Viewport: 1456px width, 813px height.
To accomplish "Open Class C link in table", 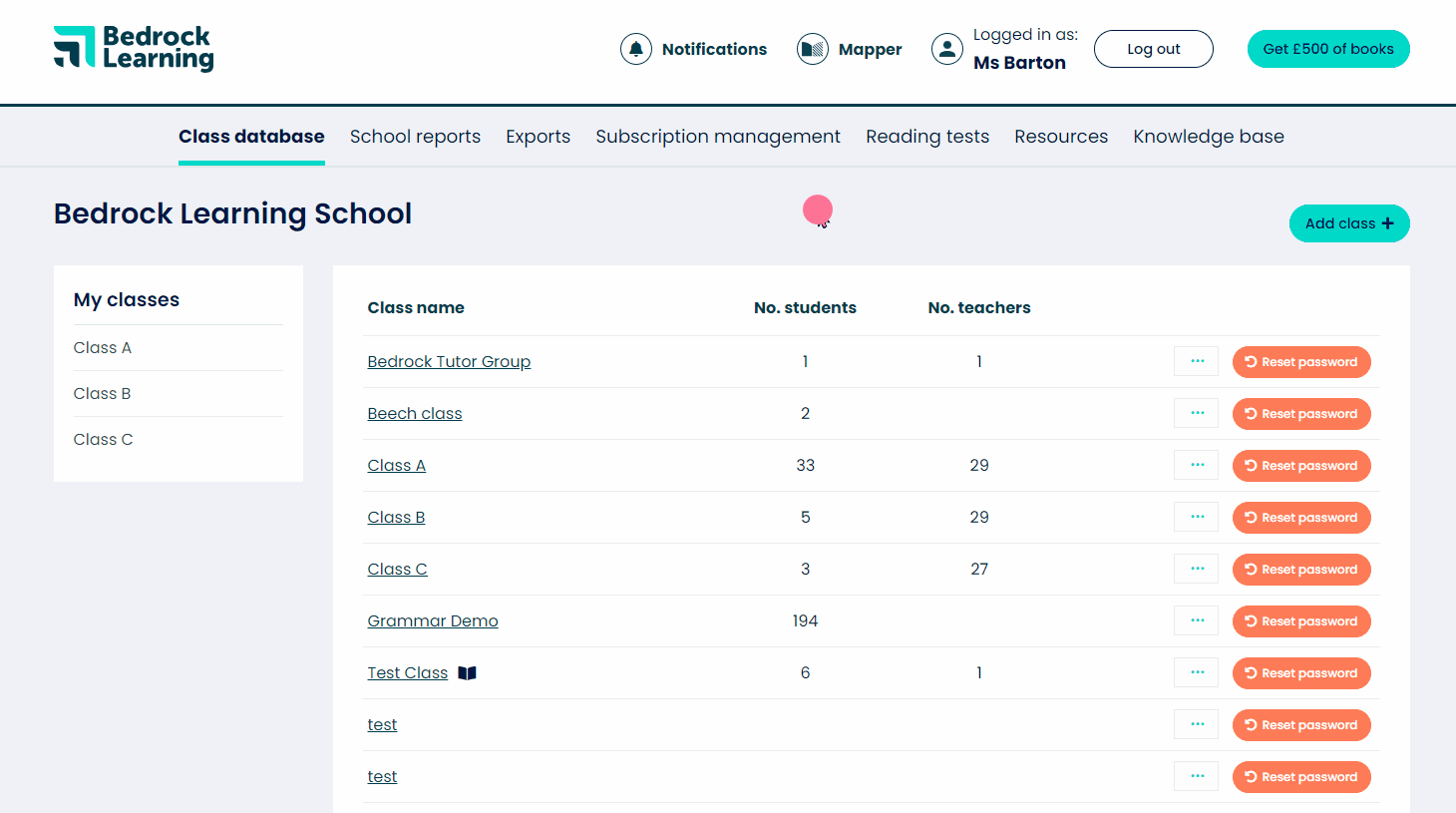I will tap(397, 569).
